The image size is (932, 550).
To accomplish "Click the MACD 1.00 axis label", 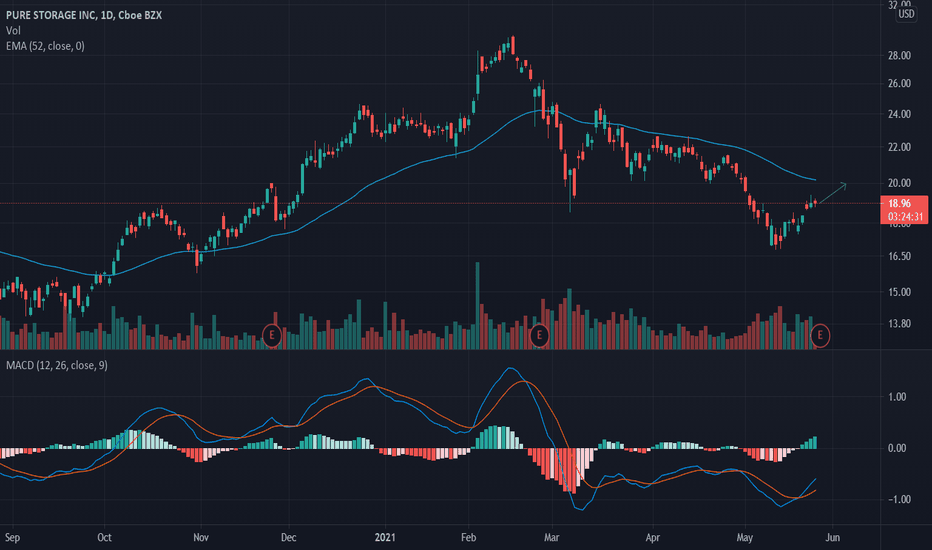I will coord(897,397).
